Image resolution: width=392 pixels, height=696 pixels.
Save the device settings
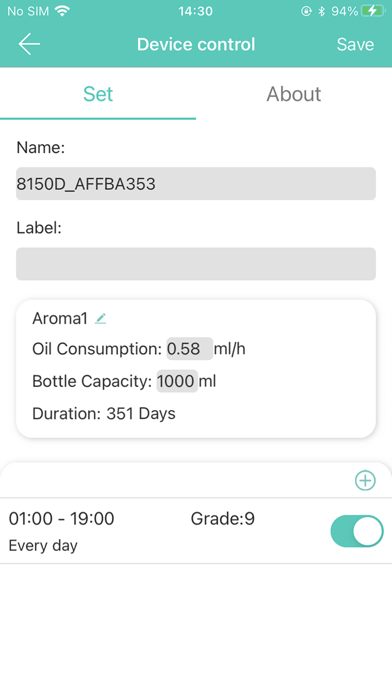click(x=355, y=44)
